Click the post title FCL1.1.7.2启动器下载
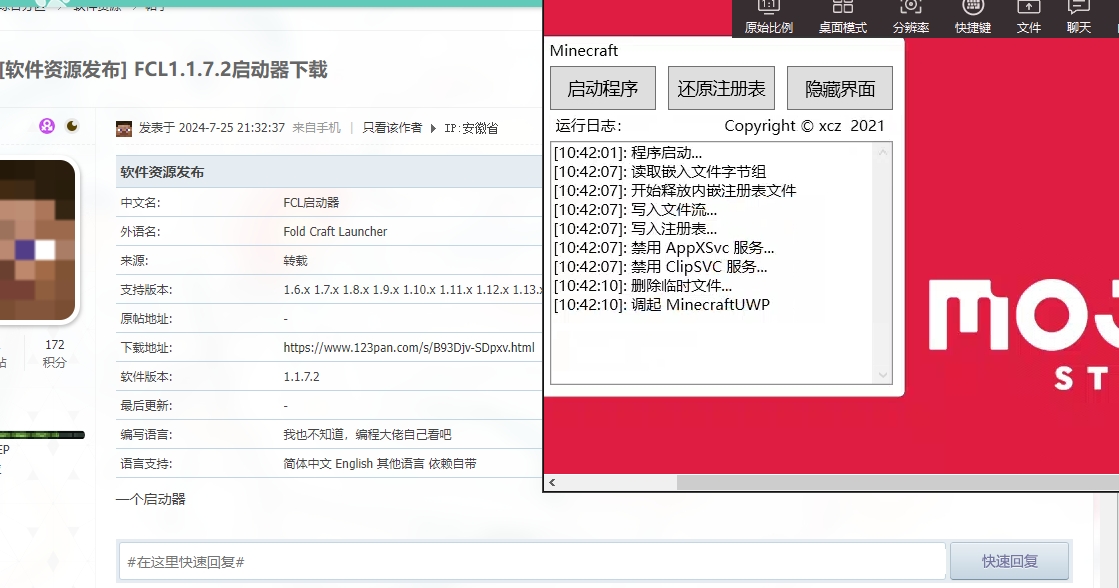This screenshot has width=1119, height=588. coord(231,70)
